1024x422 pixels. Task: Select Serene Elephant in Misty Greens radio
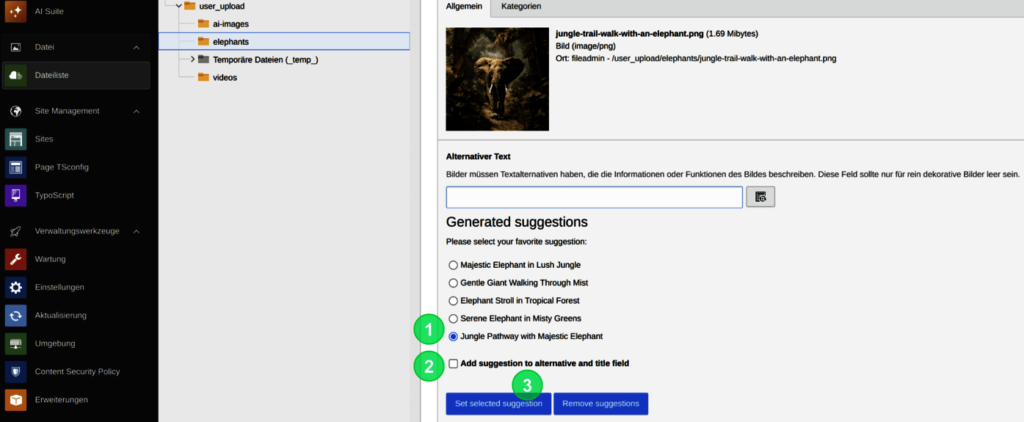coord(453,319)
